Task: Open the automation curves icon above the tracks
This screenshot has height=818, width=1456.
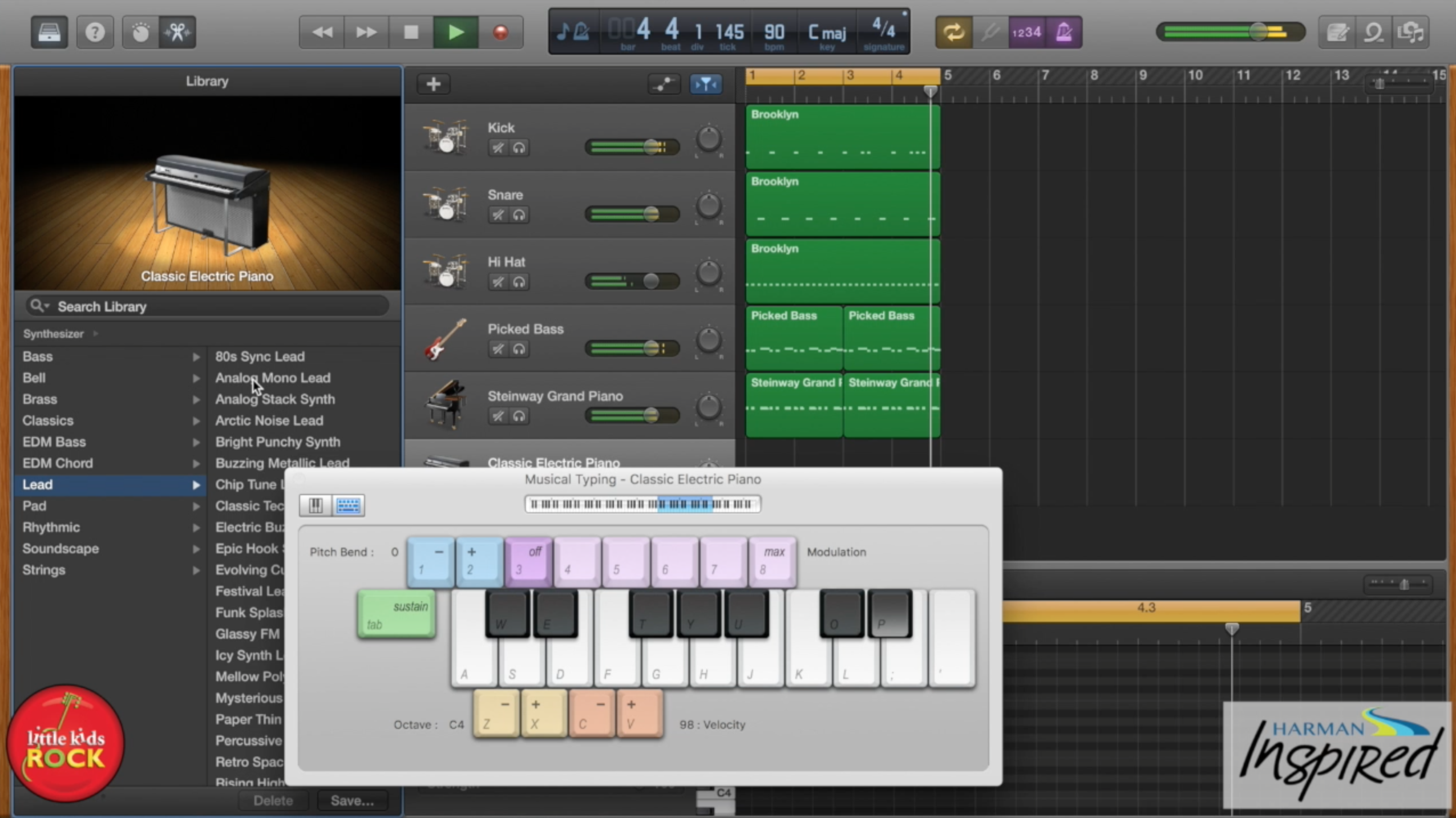Action: pyautogui.click(x=663, y=84)
